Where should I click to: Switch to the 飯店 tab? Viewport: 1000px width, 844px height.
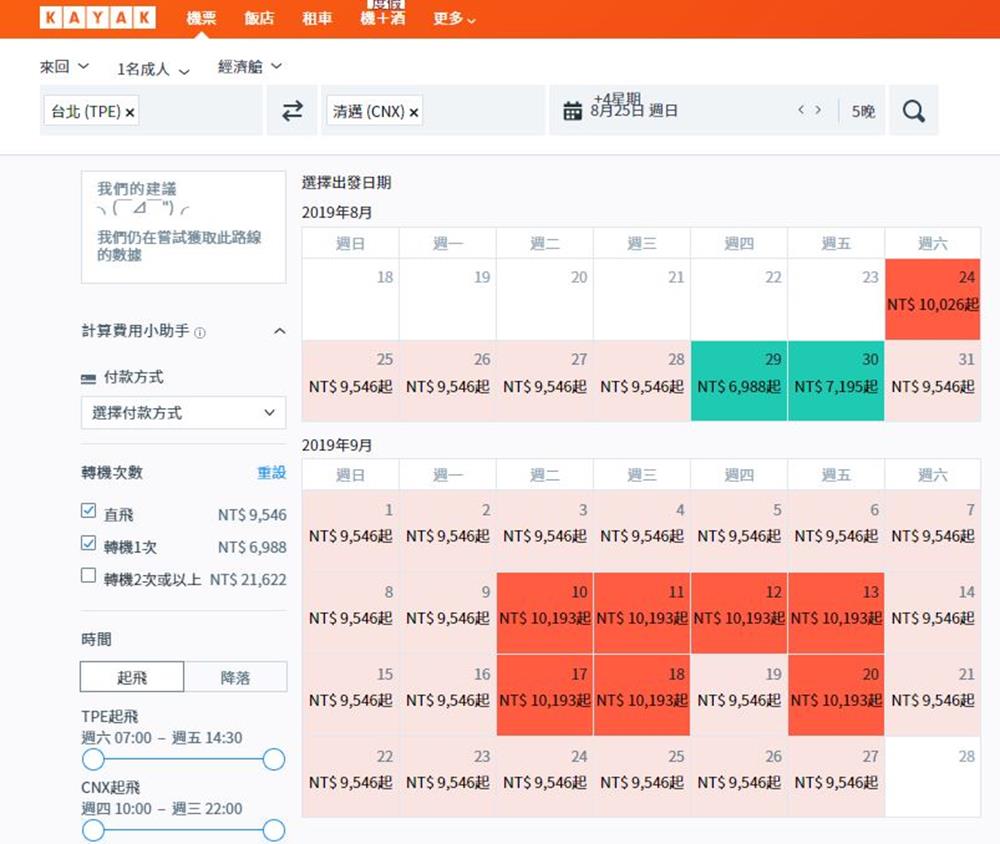259,18
